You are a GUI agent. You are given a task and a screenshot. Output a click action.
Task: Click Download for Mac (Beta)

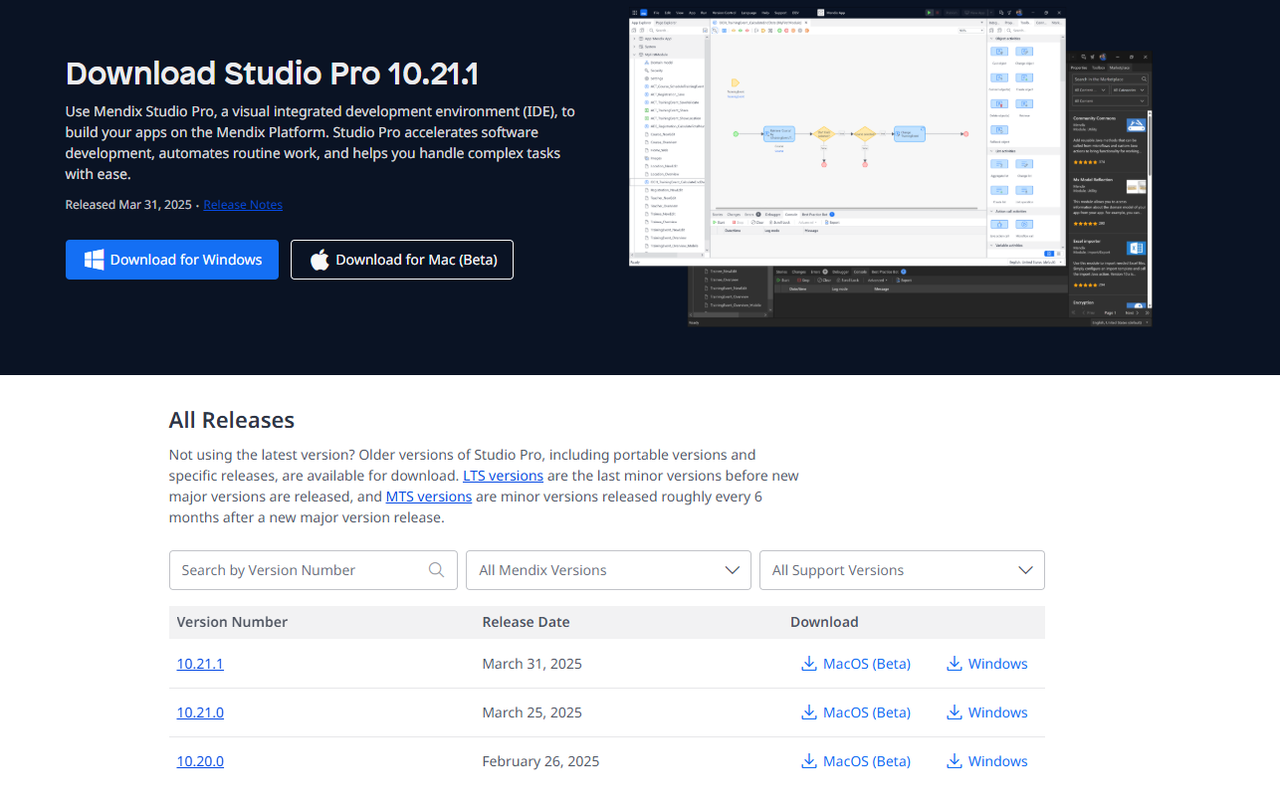point(401,259)
